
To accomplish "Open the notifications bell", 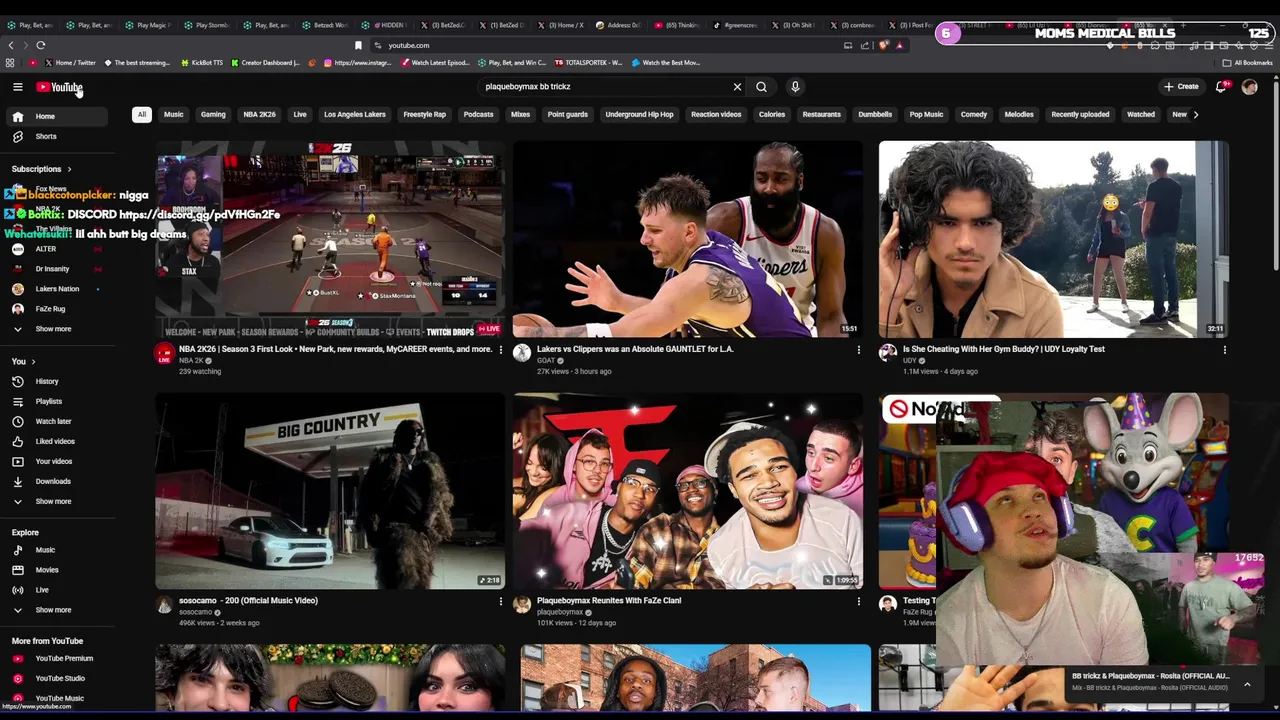I will [x=1220, y=87].
